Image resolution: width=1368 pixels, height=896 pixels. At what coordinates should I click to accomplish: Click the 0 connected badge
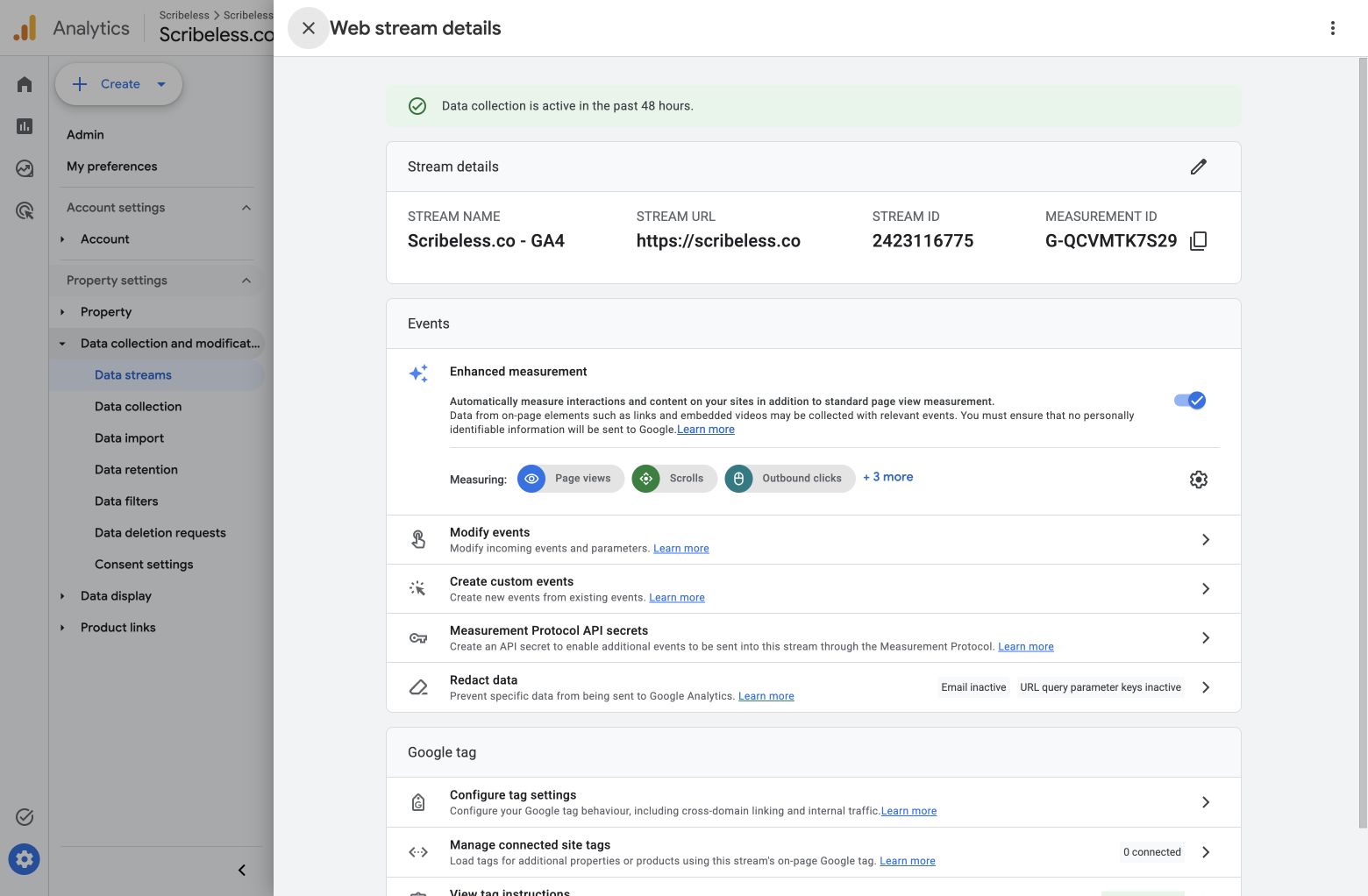click(x=1152, y=852)
